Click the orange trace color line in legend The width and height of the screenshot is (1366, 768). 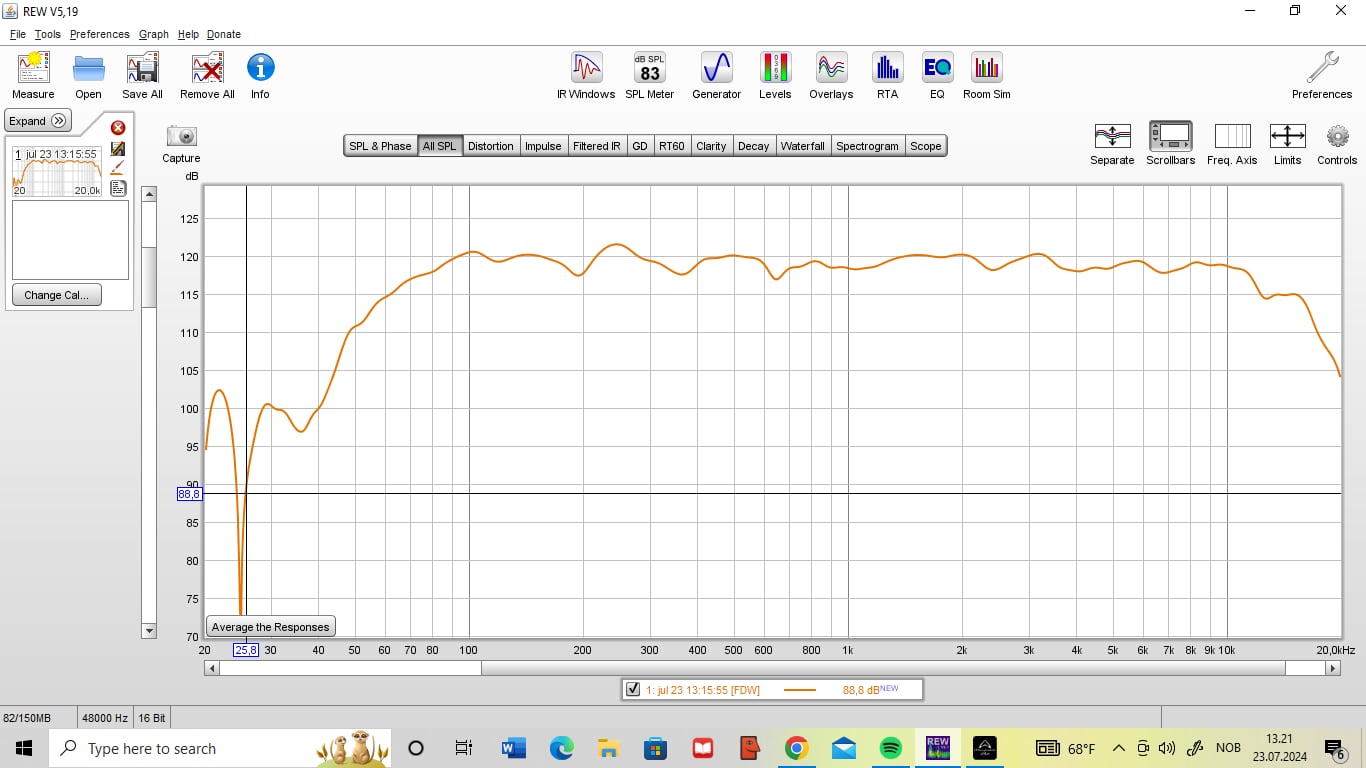(x=799, y=690)
